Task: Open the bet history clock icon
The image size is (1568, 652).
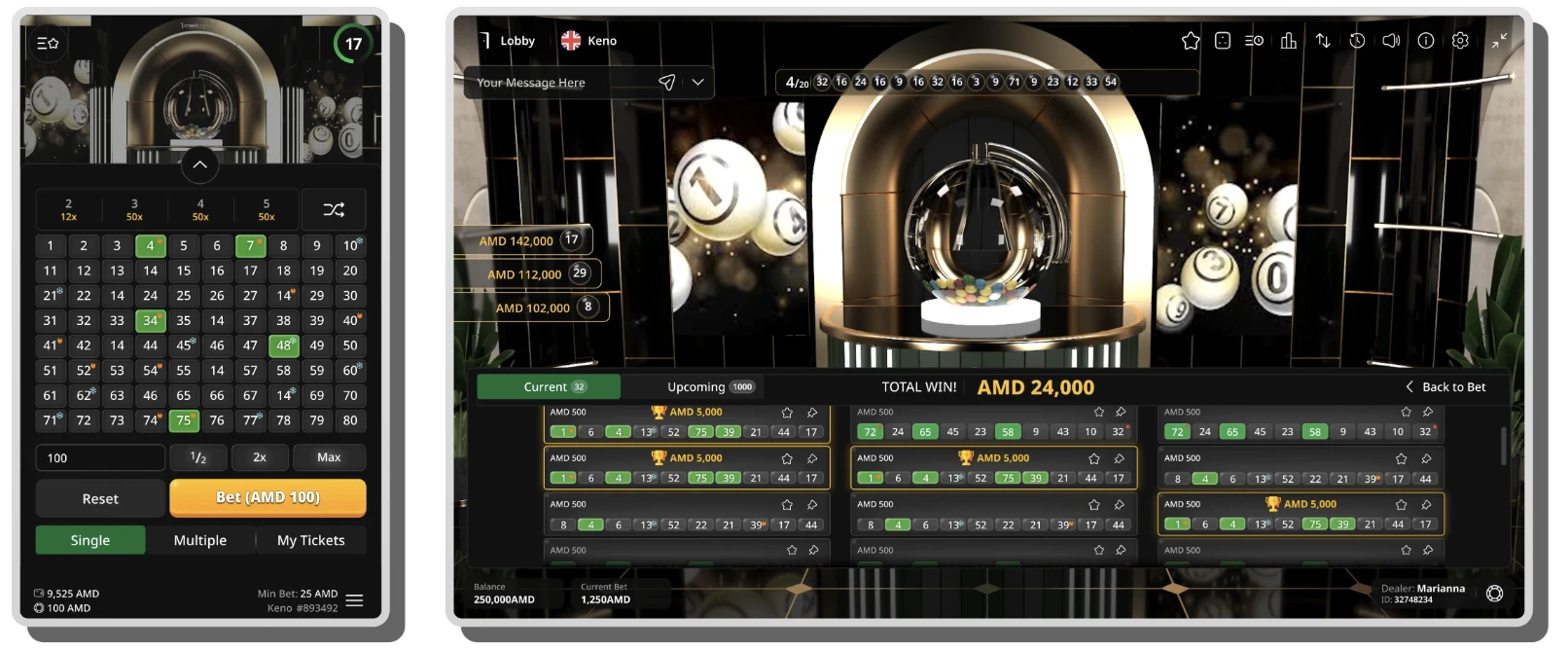Action: pyautogui.click(x=1357, y=41)
